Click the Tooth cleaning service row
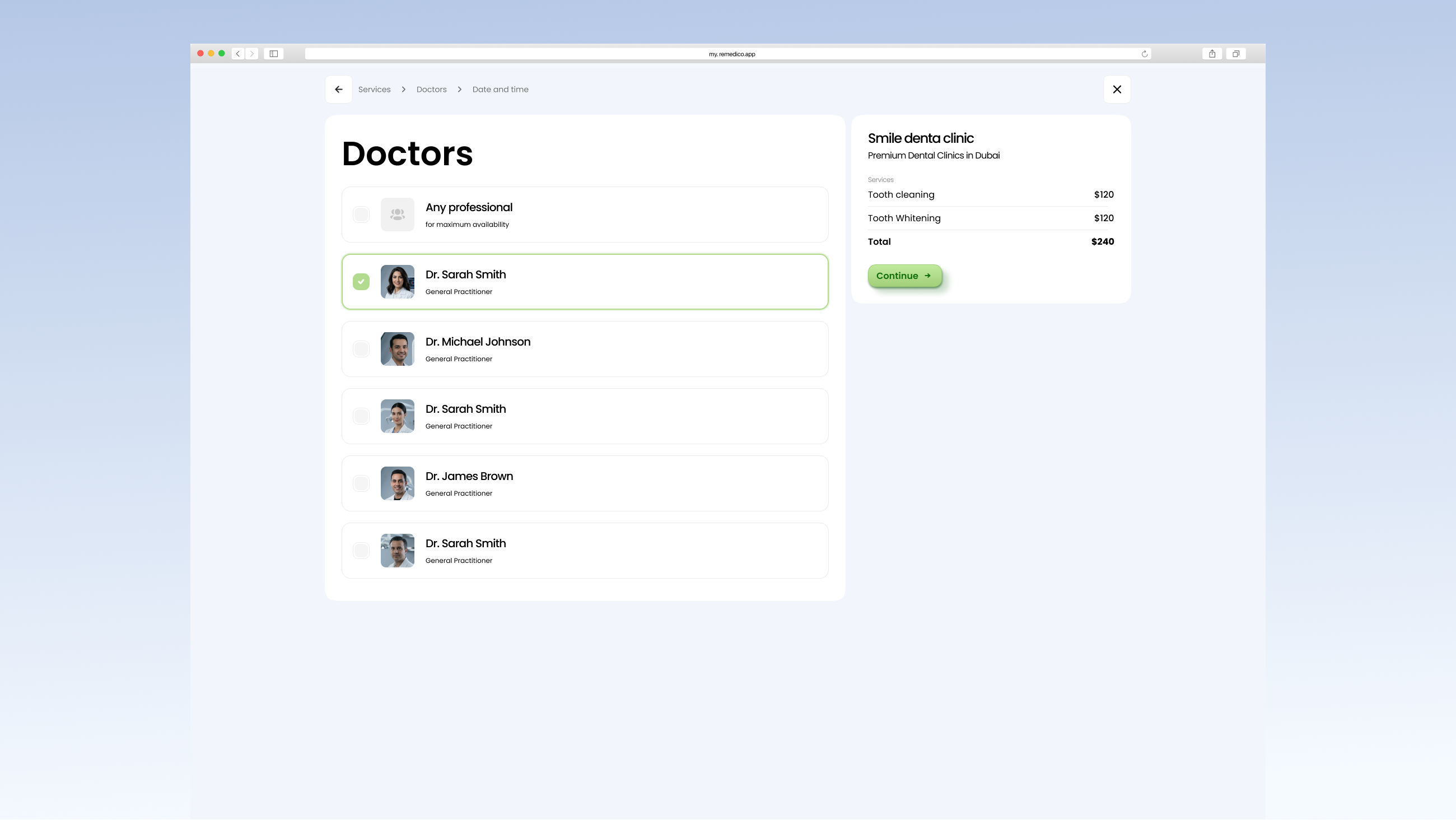Viewport: 1456px width, 820px height. point(991,194)
